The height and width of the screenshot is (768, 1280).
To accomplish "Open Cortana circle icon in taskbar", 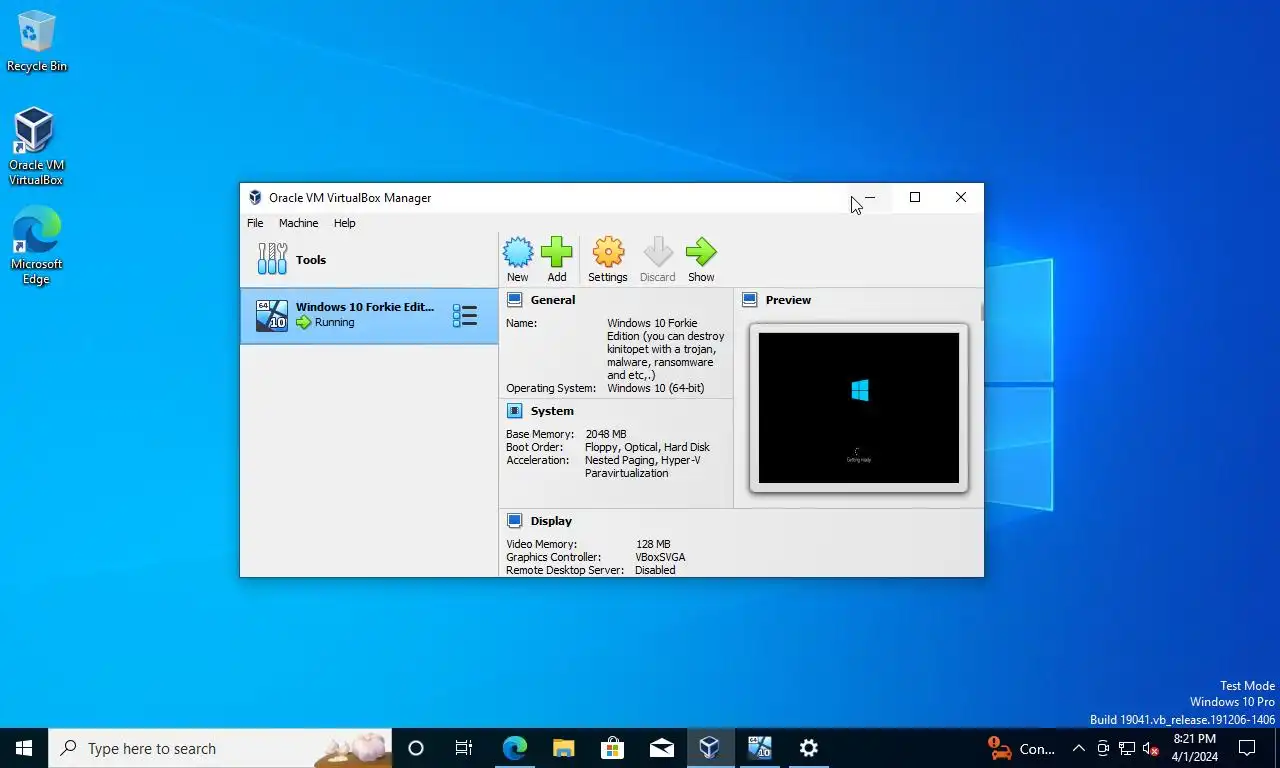I will point(416,748).
